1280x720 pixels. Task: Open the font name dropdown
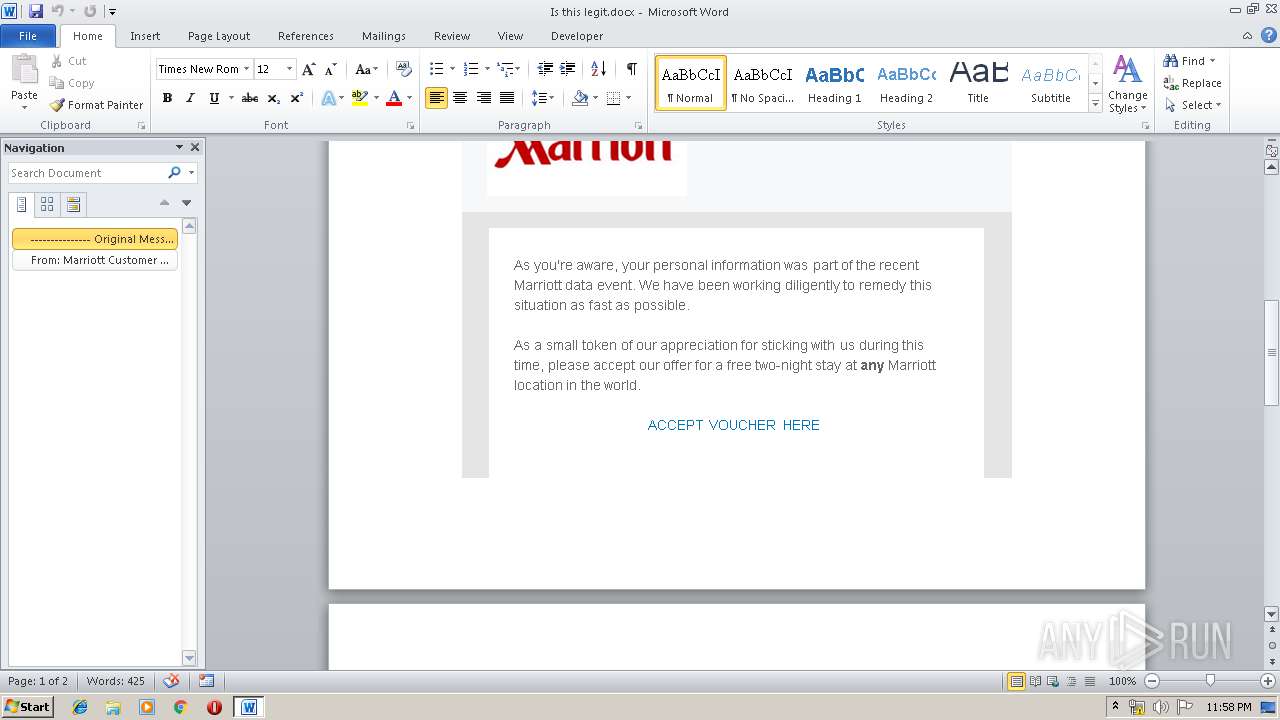pos(246,69)
